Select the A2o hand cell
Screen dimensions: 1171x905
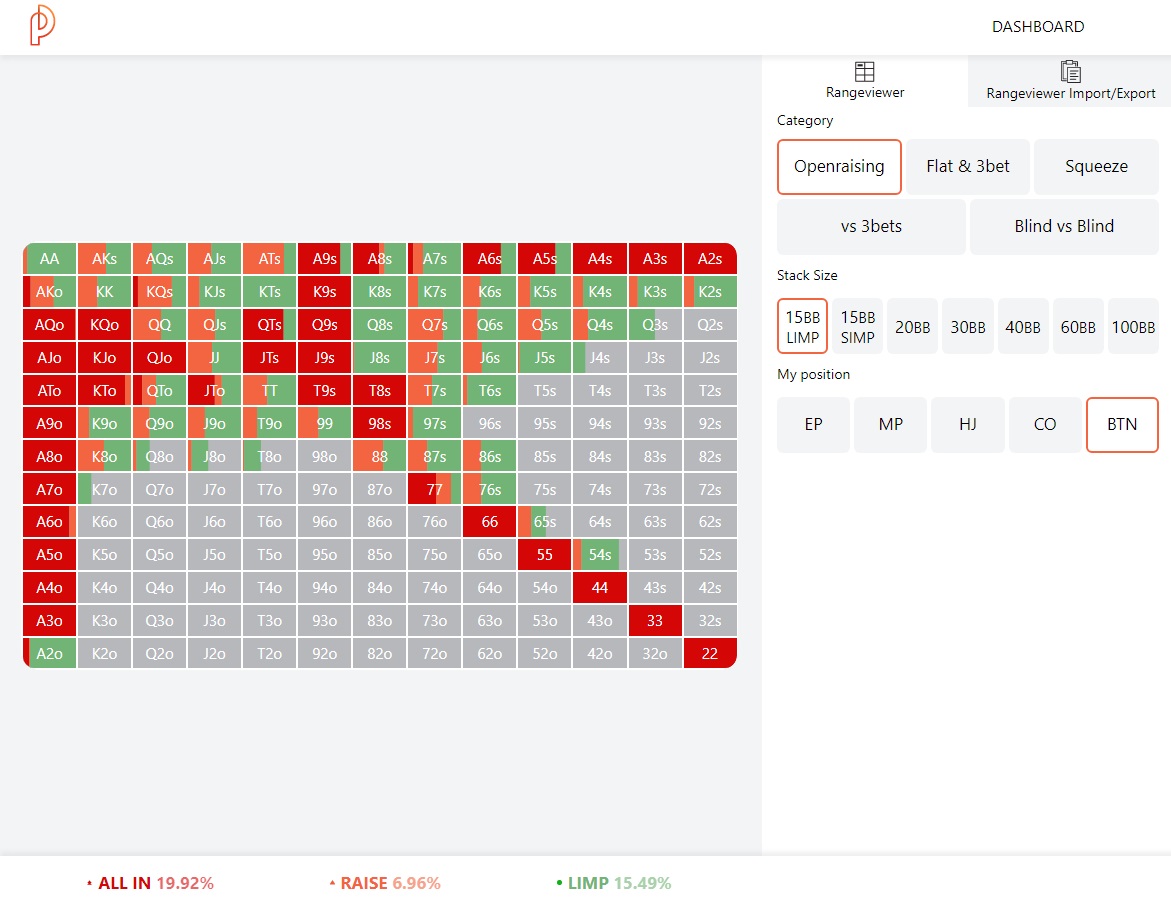pos(49,653)
